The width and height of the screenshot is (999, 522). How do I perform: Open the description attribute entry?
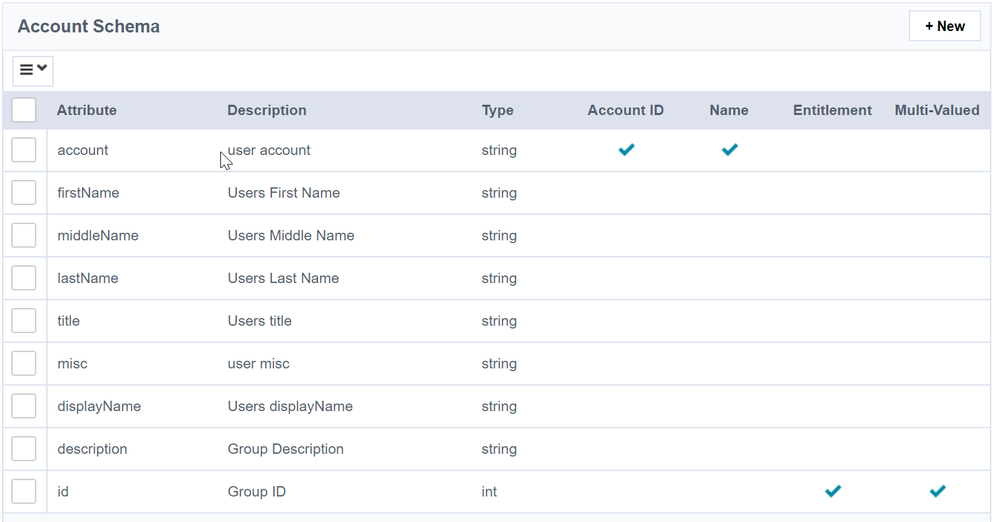(92, 449)
